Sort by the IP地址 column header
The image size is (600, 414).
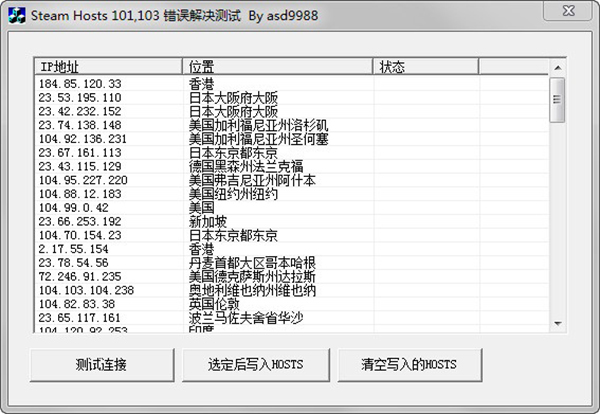[108, 67]
